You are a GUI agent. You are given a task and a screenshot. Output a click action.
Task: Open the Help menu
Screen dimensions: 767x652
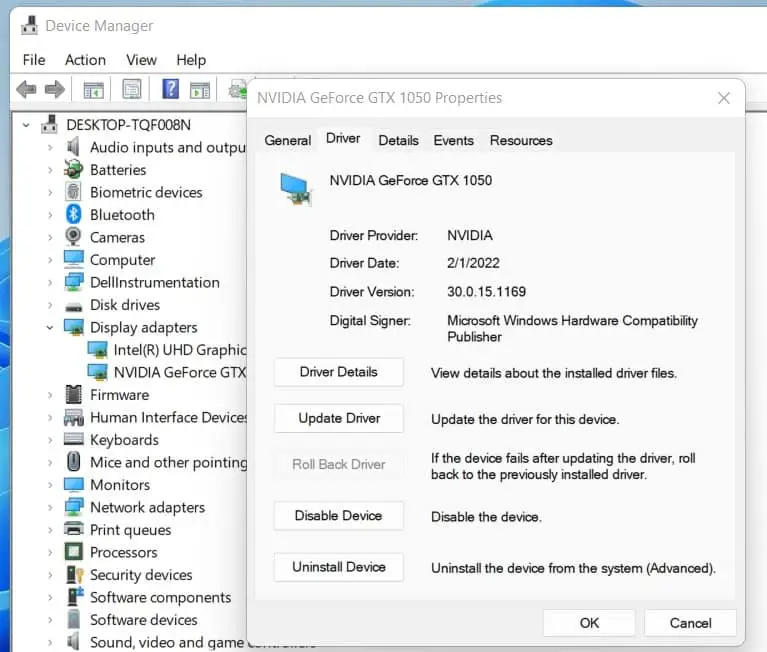coord(191,60)
